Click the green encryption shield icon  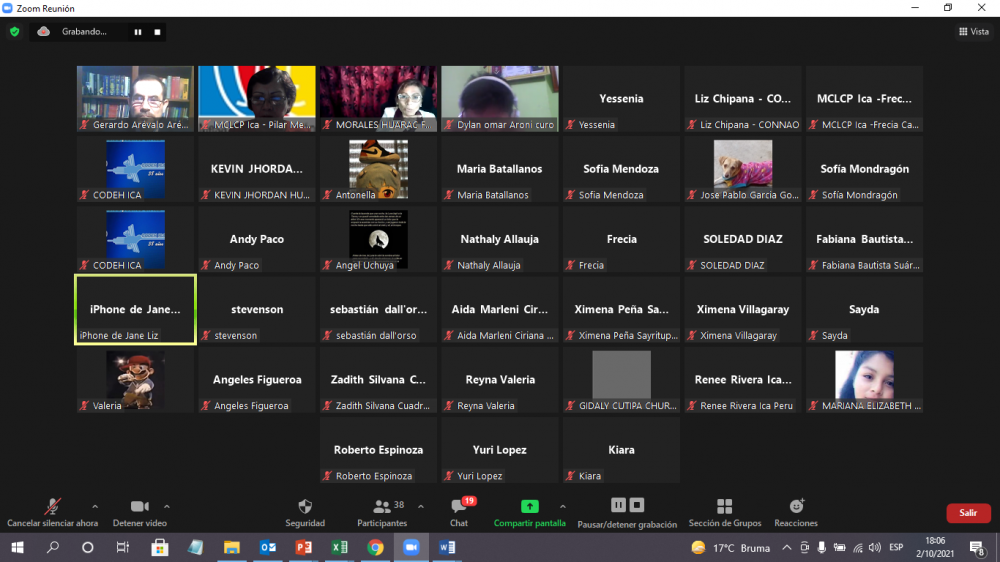click(x=14, y=32)
